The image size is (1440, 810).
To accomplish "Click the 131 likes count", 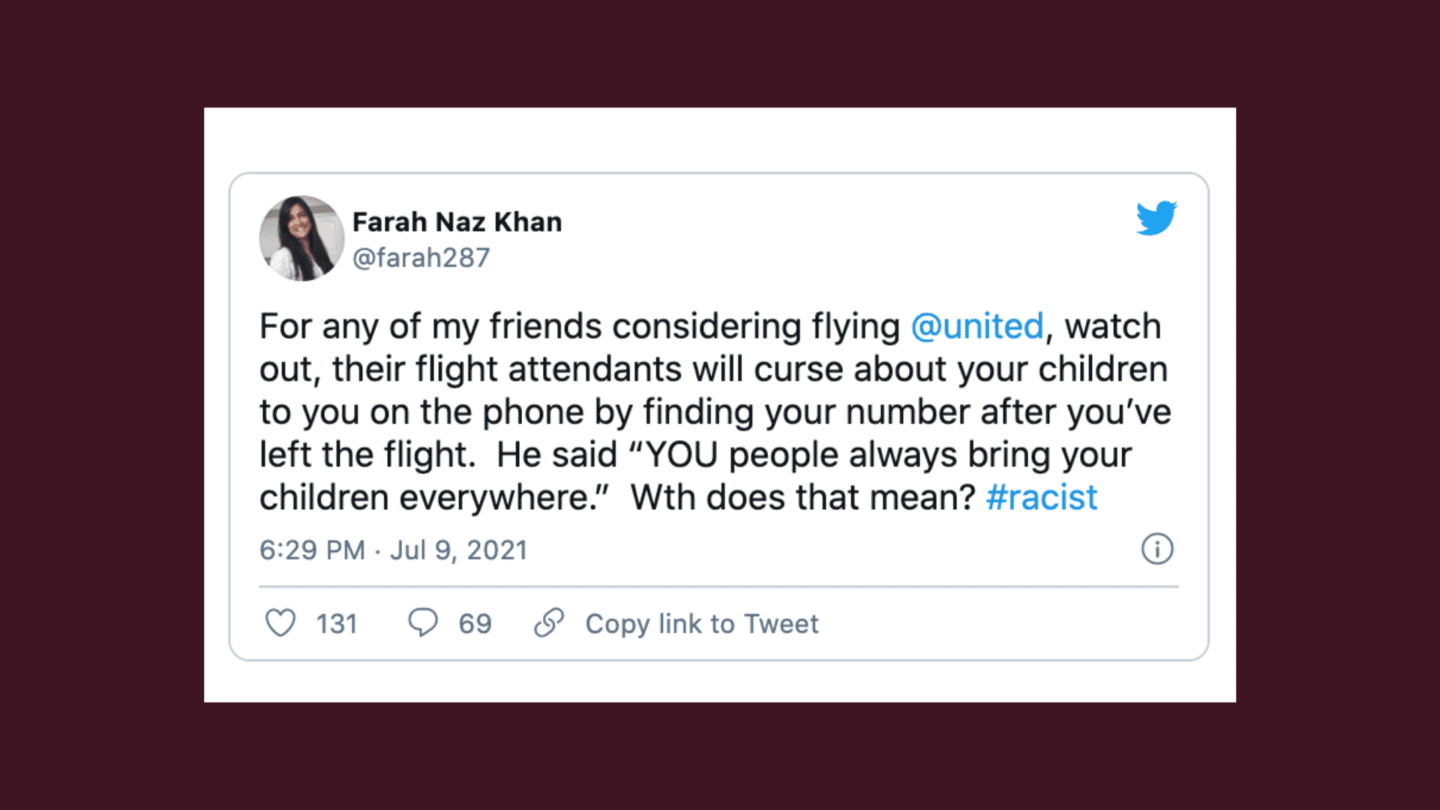I will click(x=337, y=624).
